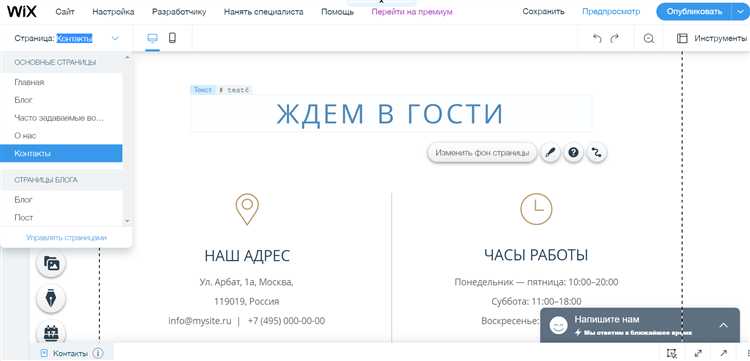Viewport: 750px width, 361px height.
Task: Switch to desktop view icon
Action: [x=153, y=38]
